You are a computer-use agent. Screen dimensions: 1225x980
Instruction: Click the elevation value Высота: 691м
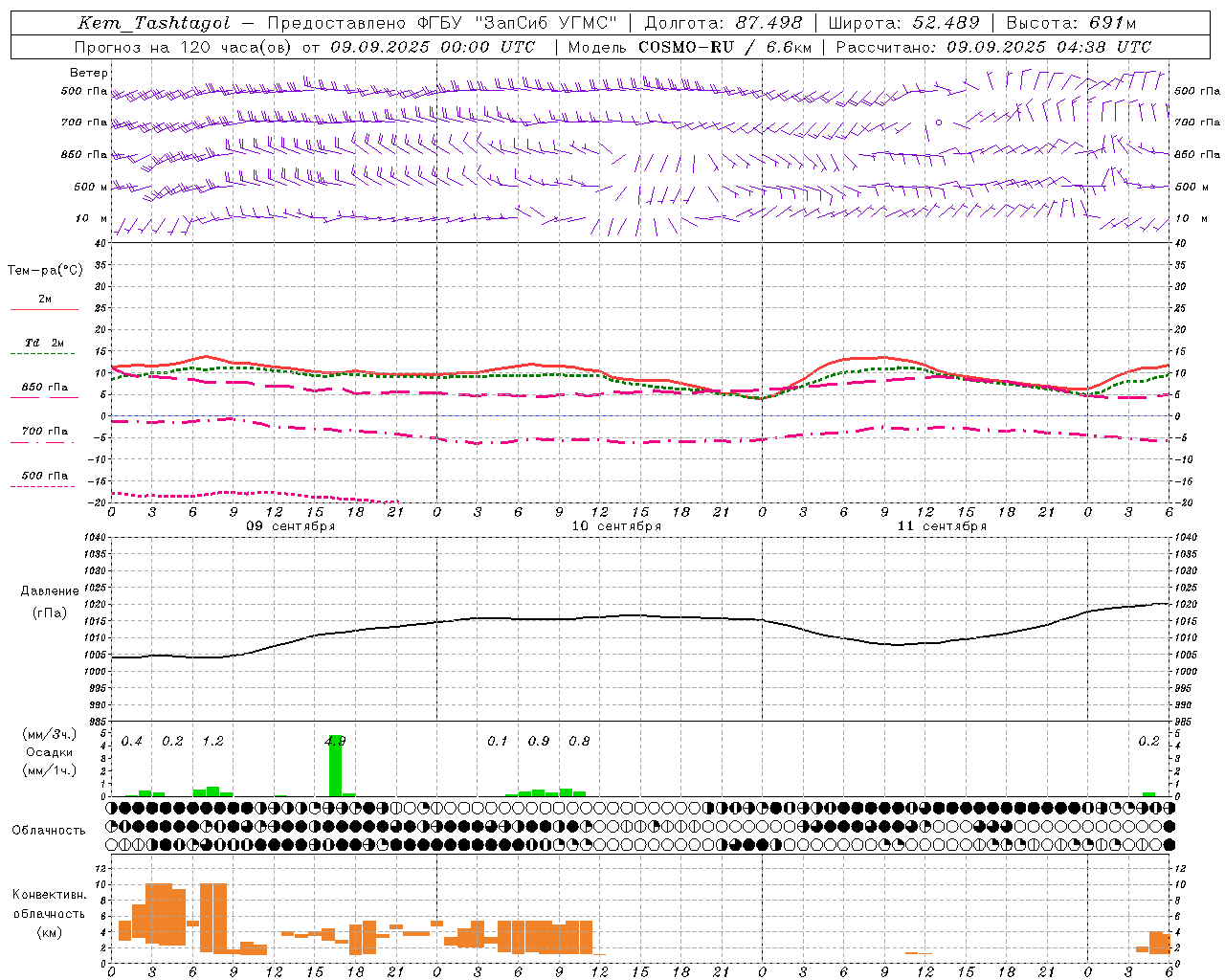click(1071, 23)
